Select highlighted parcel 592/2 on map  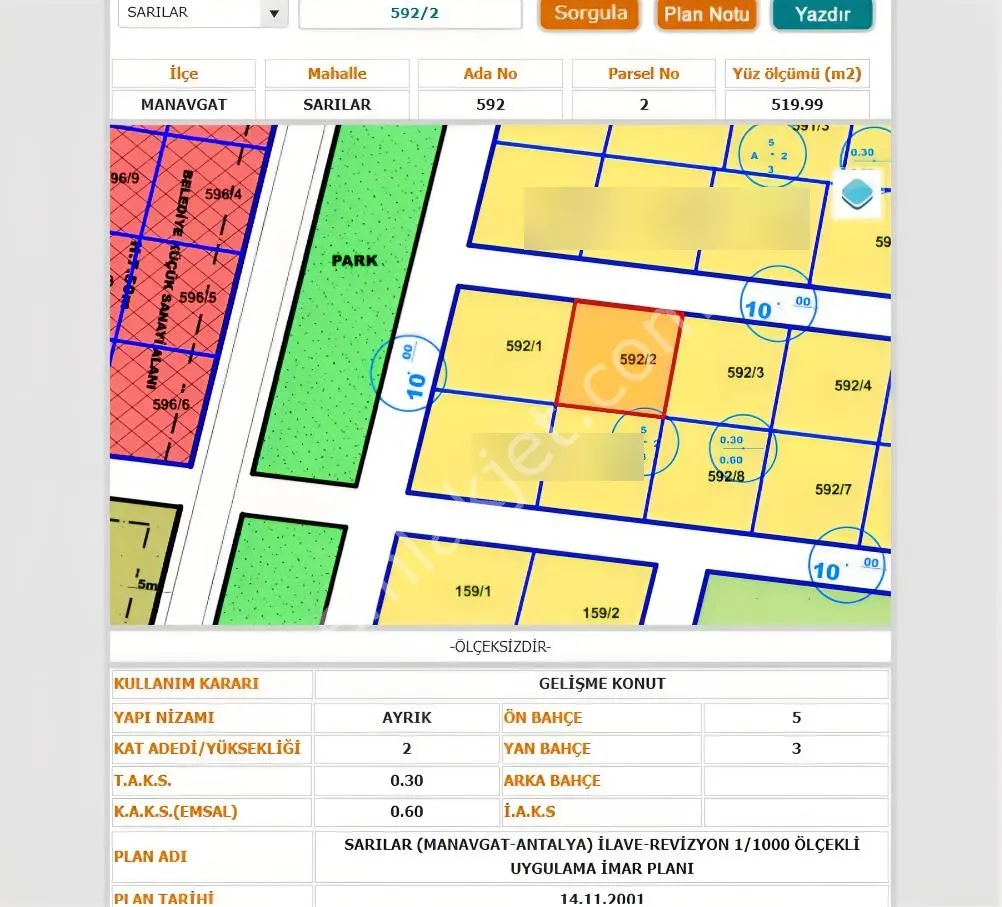(619, 360)
